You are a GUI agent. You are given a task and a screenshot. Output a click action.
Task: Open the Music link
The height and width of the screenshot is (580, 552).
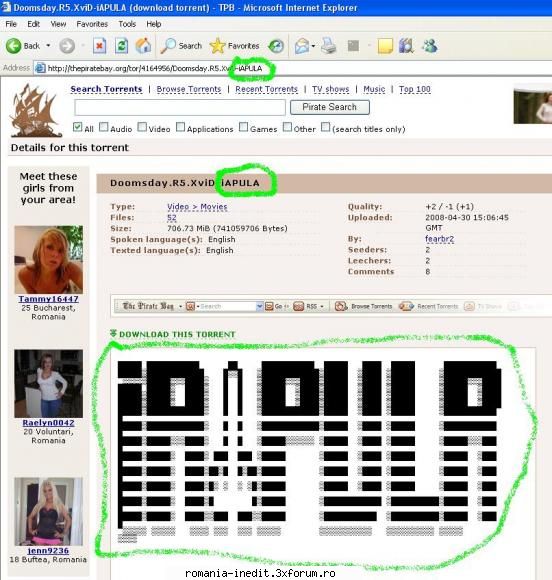[x=374, y=89]
